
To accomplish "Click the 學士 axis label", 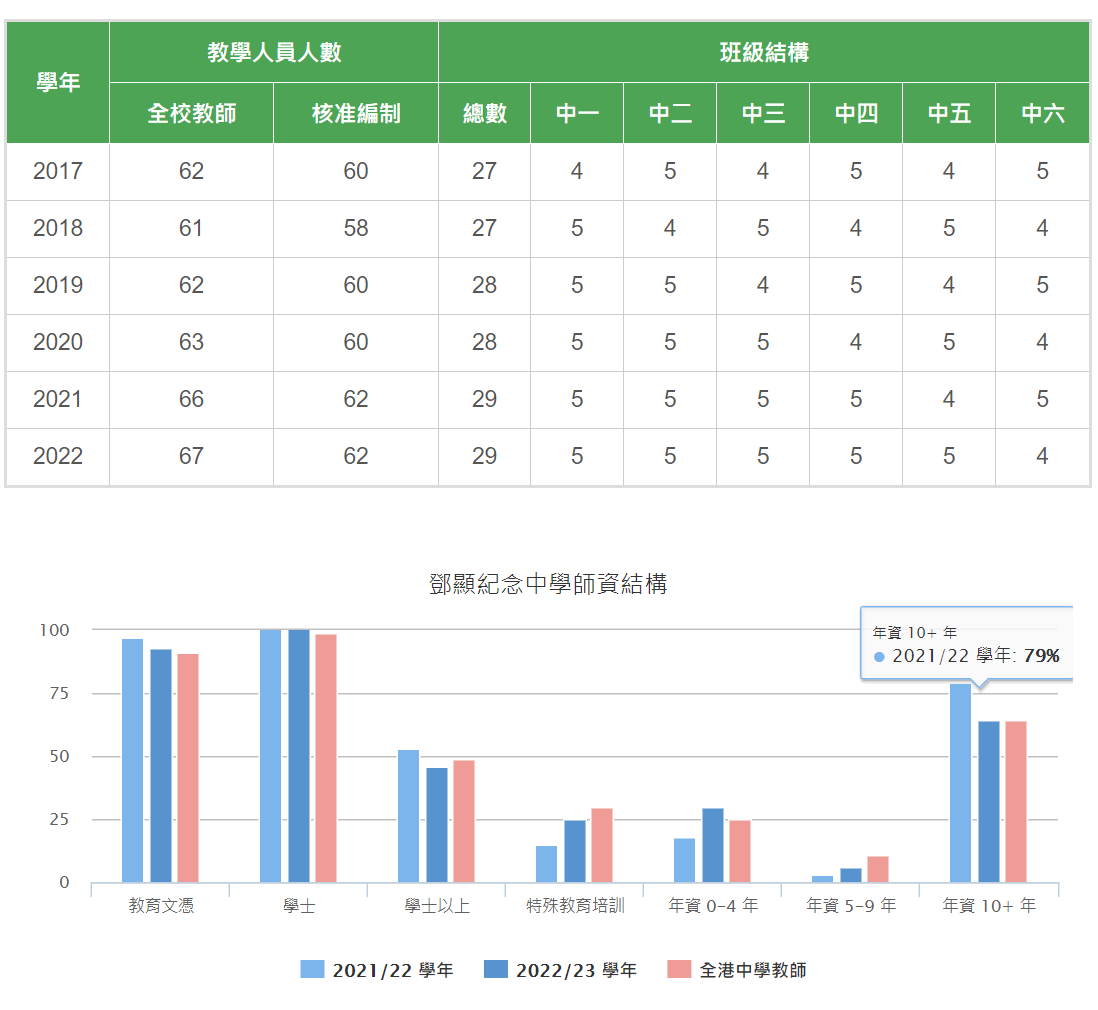I will (x=299, y=906).
